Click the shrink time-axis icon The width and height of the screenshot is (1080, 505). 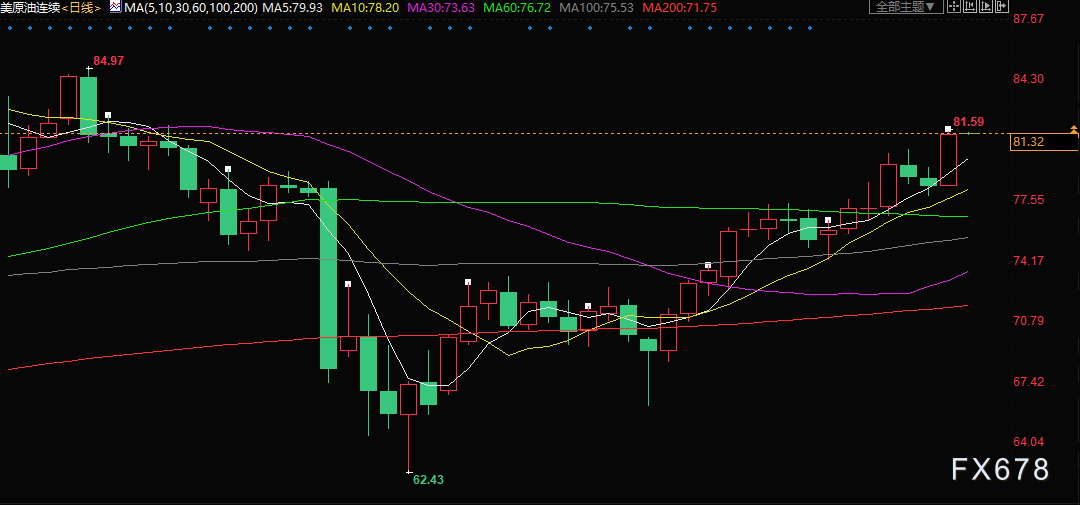pos(970,6)
